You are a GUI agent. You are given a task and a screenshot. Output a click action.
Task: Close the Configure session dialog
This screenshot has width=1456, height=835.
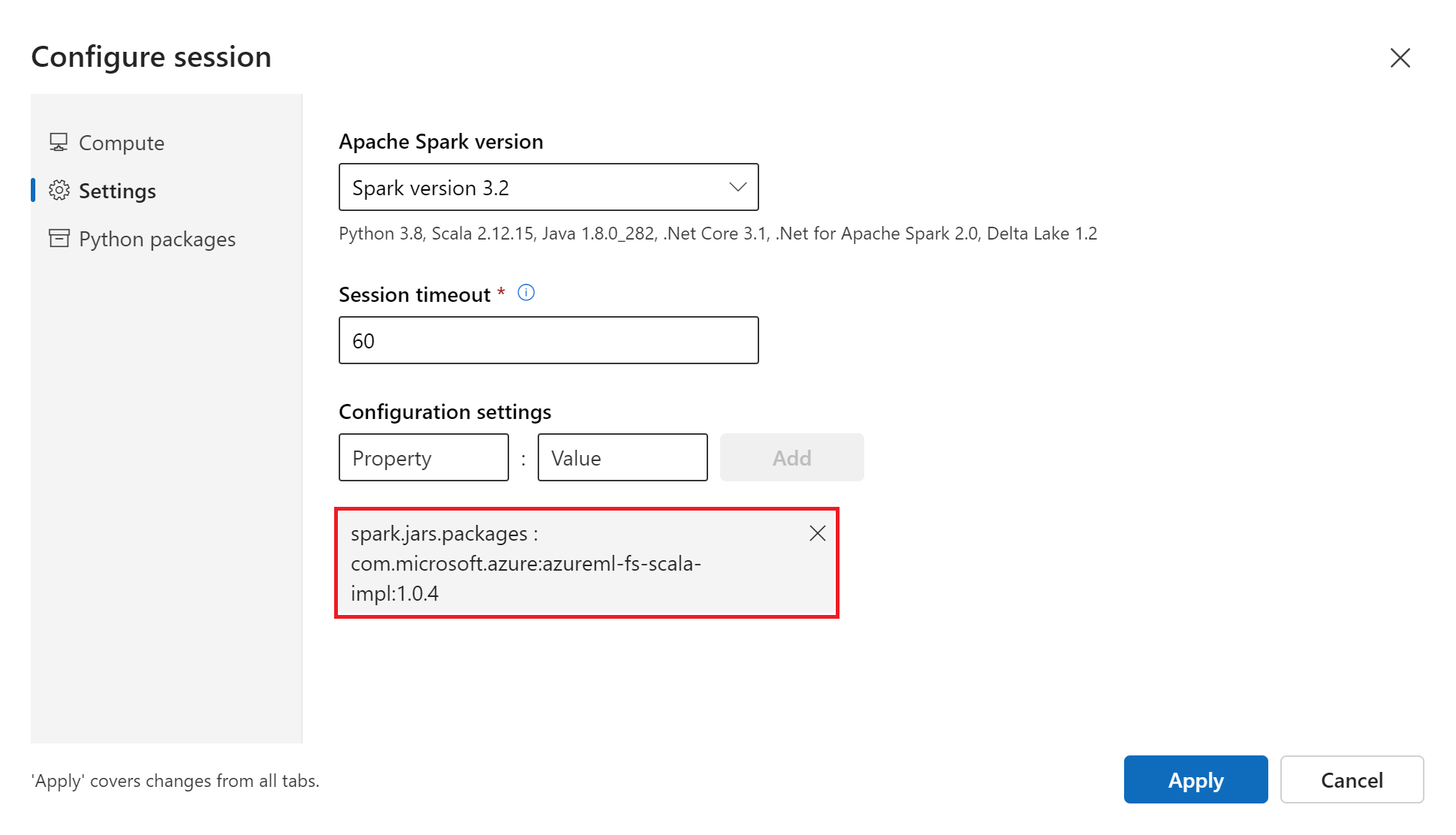point(1400,58)
